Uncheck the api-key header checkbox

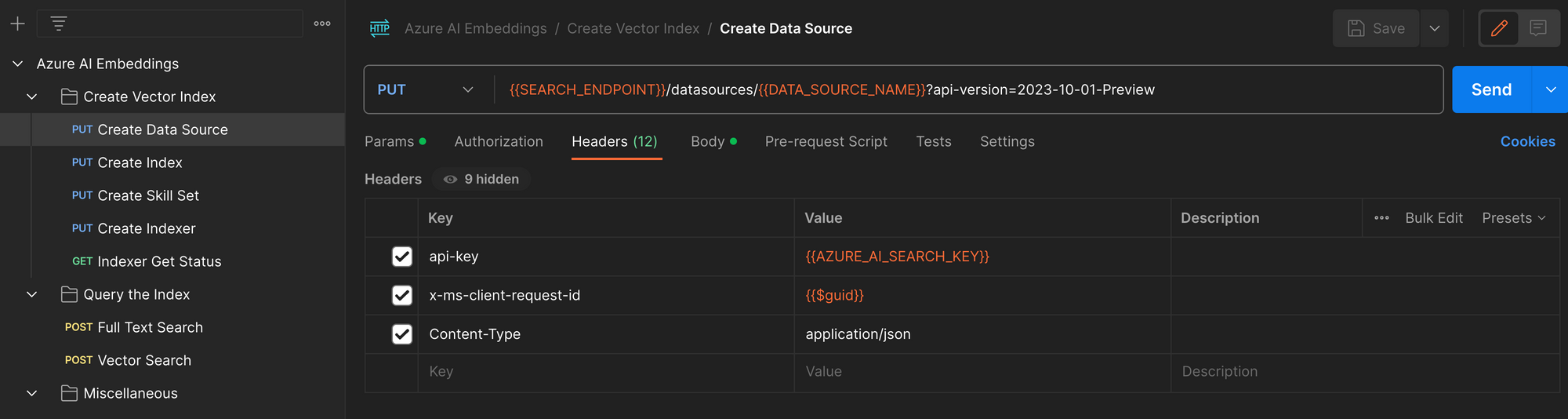point(402,257)
